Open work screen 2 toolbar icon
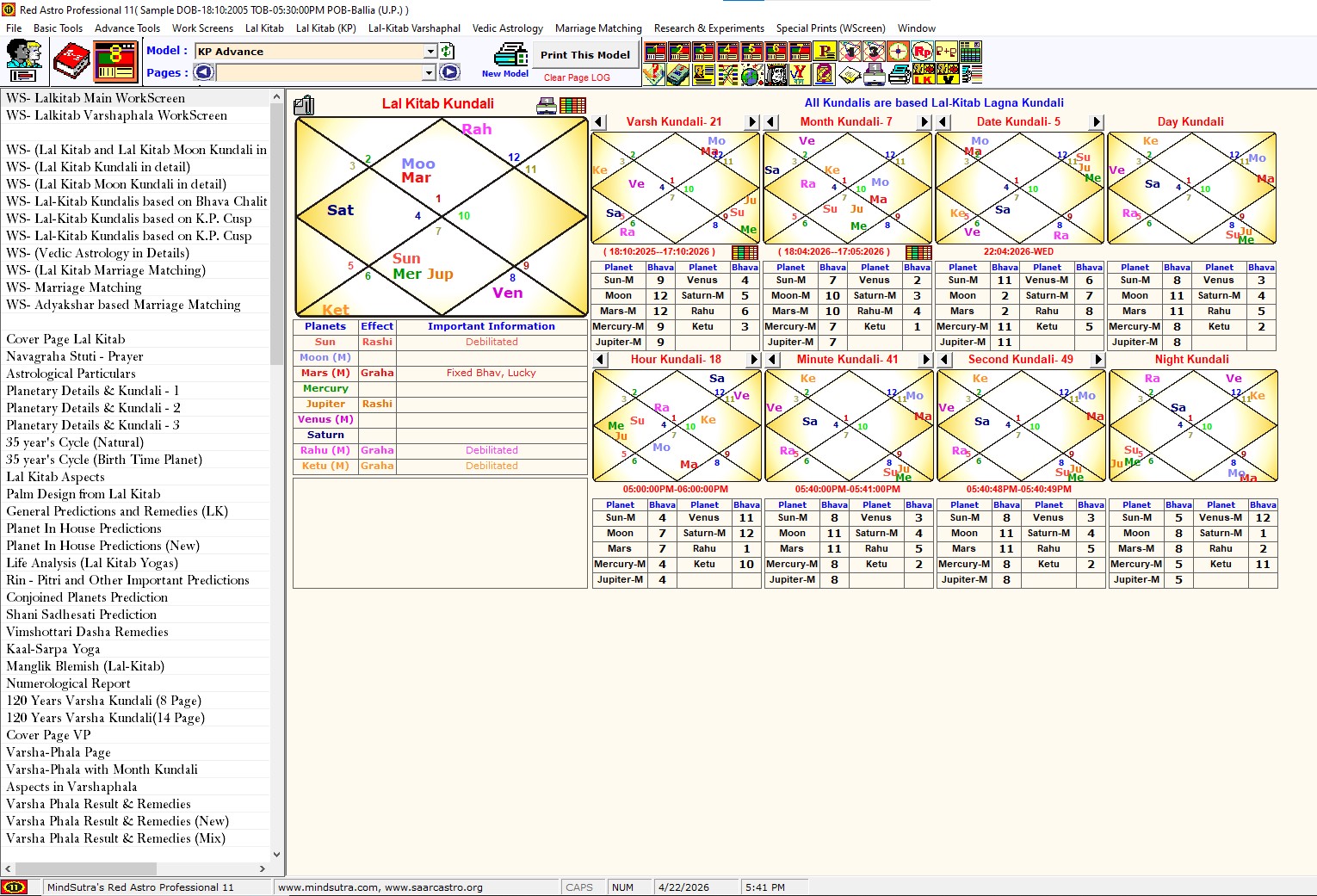This screenshot has height=896, width=1317. [x=680, y=52]
